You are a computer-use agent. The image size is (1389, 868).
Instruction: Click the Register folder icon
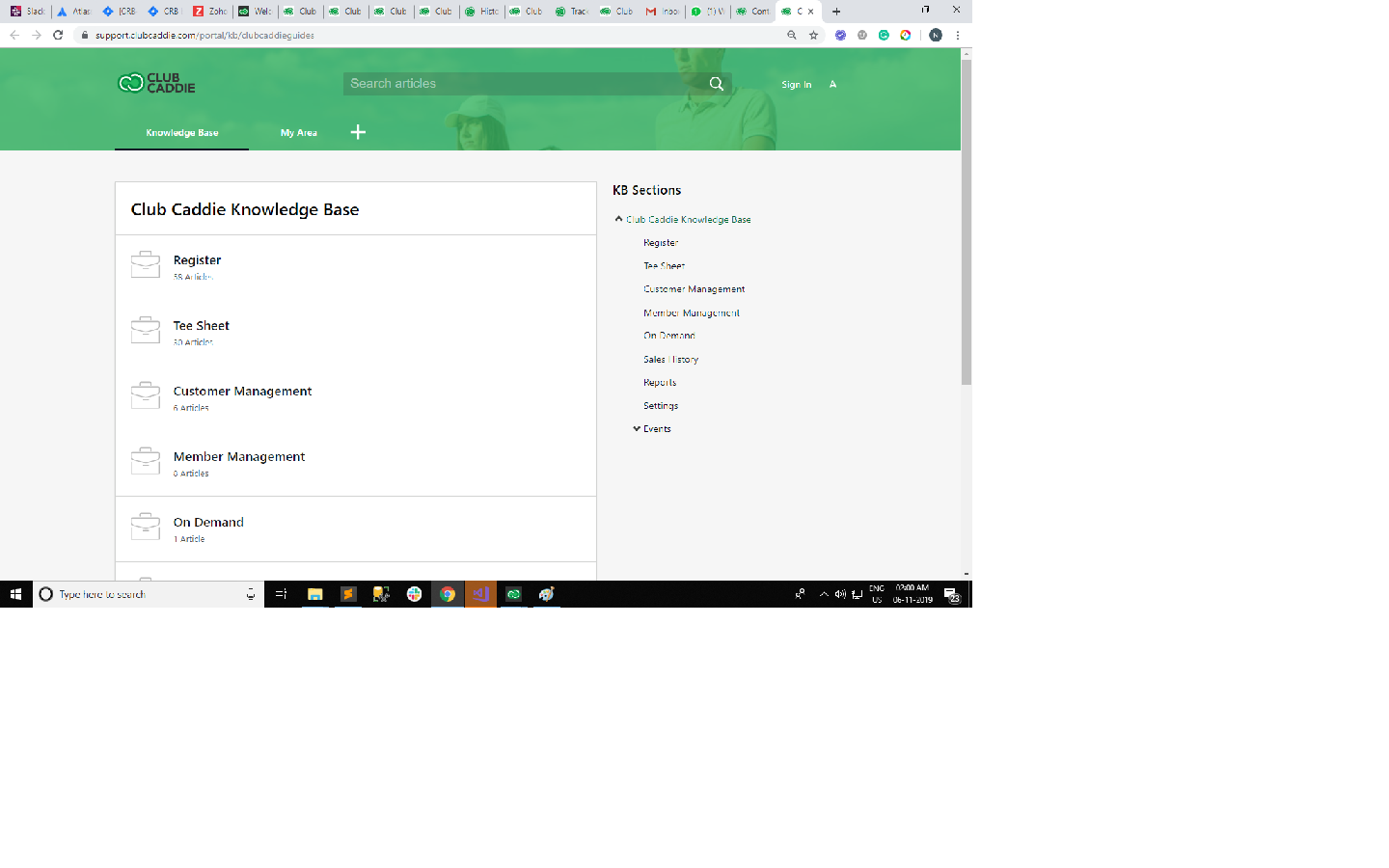click(146, 264)
